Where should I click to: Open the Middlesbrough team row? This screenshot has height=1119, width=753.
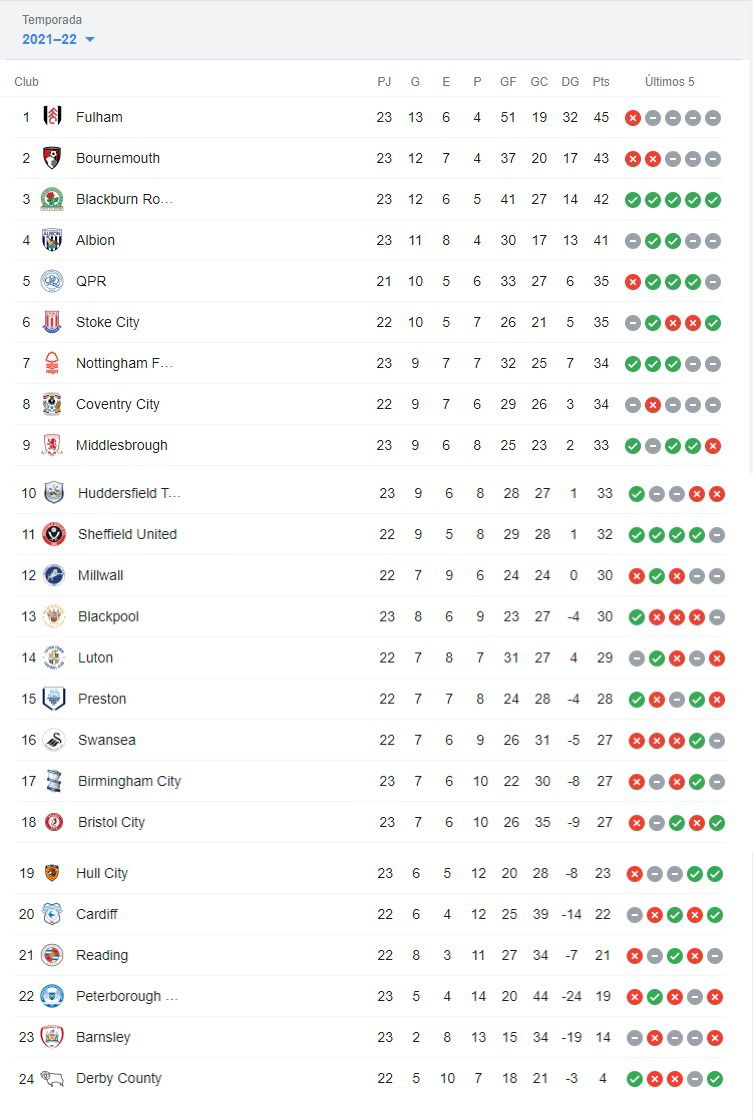point(368,445)
